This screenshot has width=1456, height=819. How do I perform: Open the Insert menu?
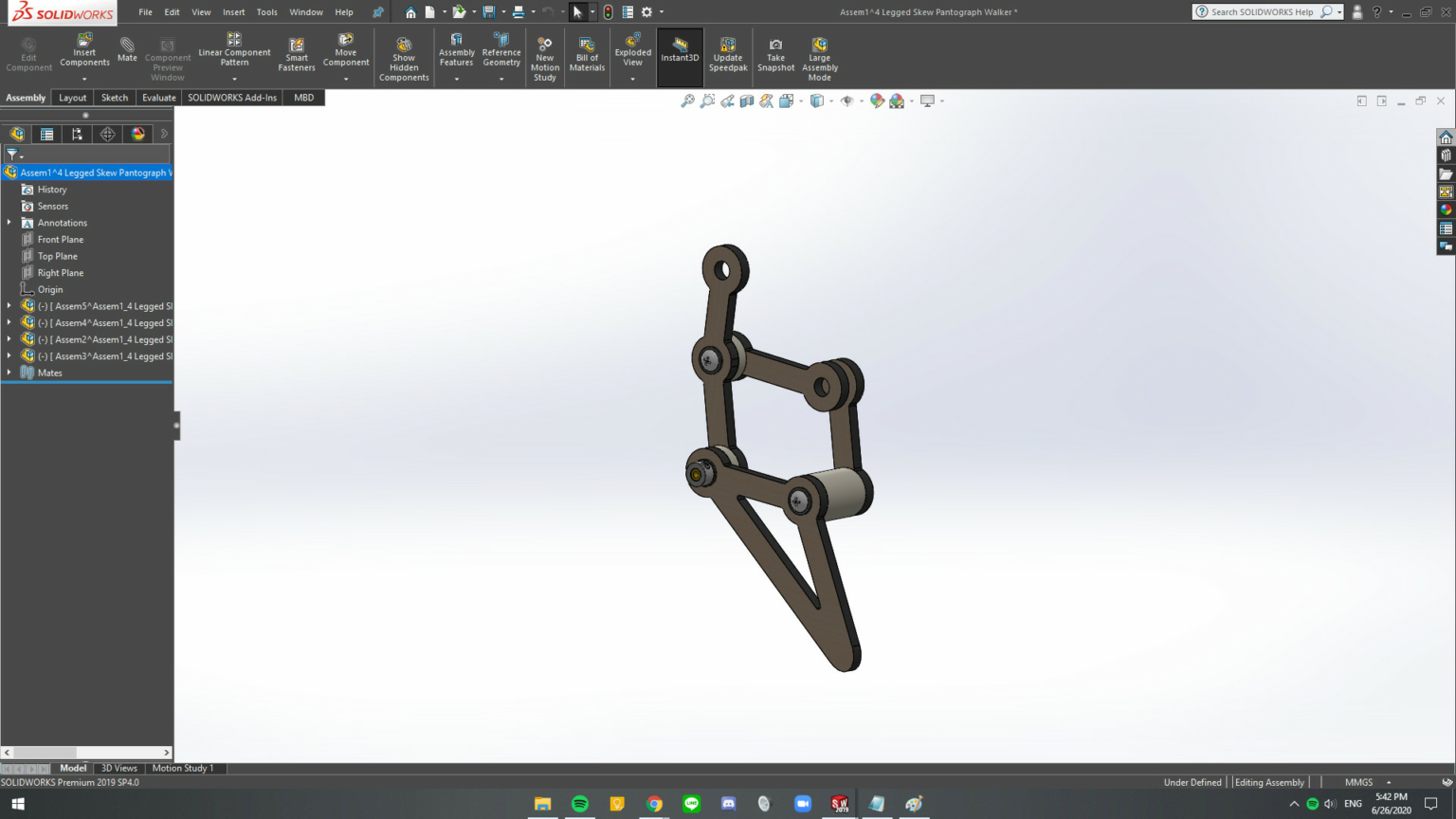coord(233,12)
